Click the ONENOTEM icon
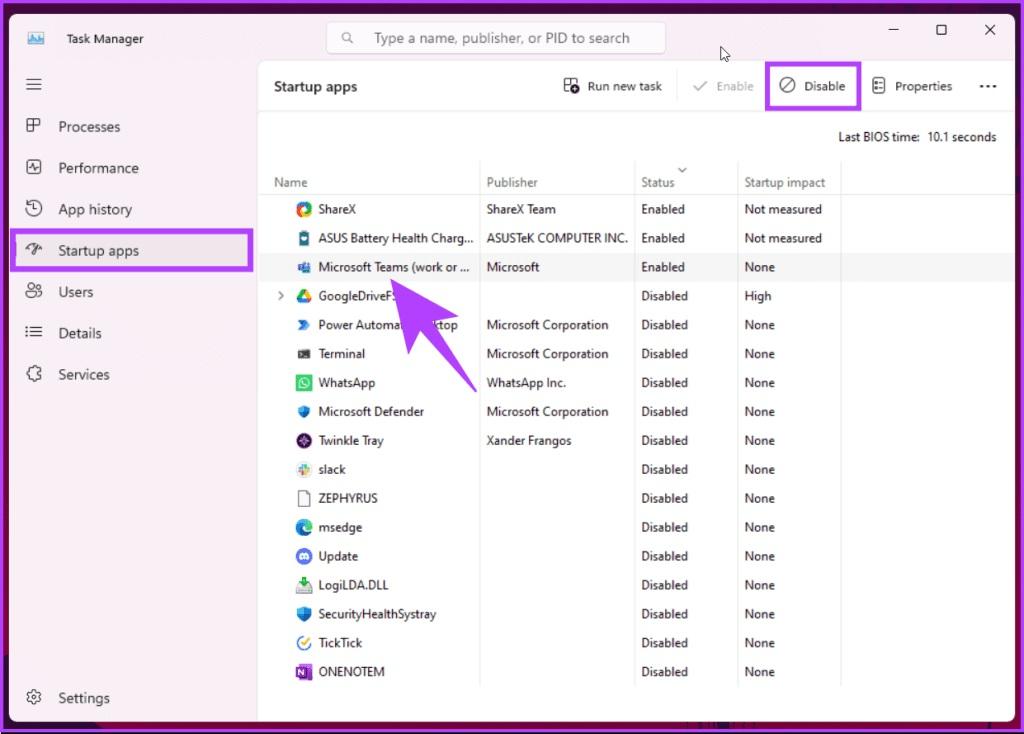 click(304, 672)
